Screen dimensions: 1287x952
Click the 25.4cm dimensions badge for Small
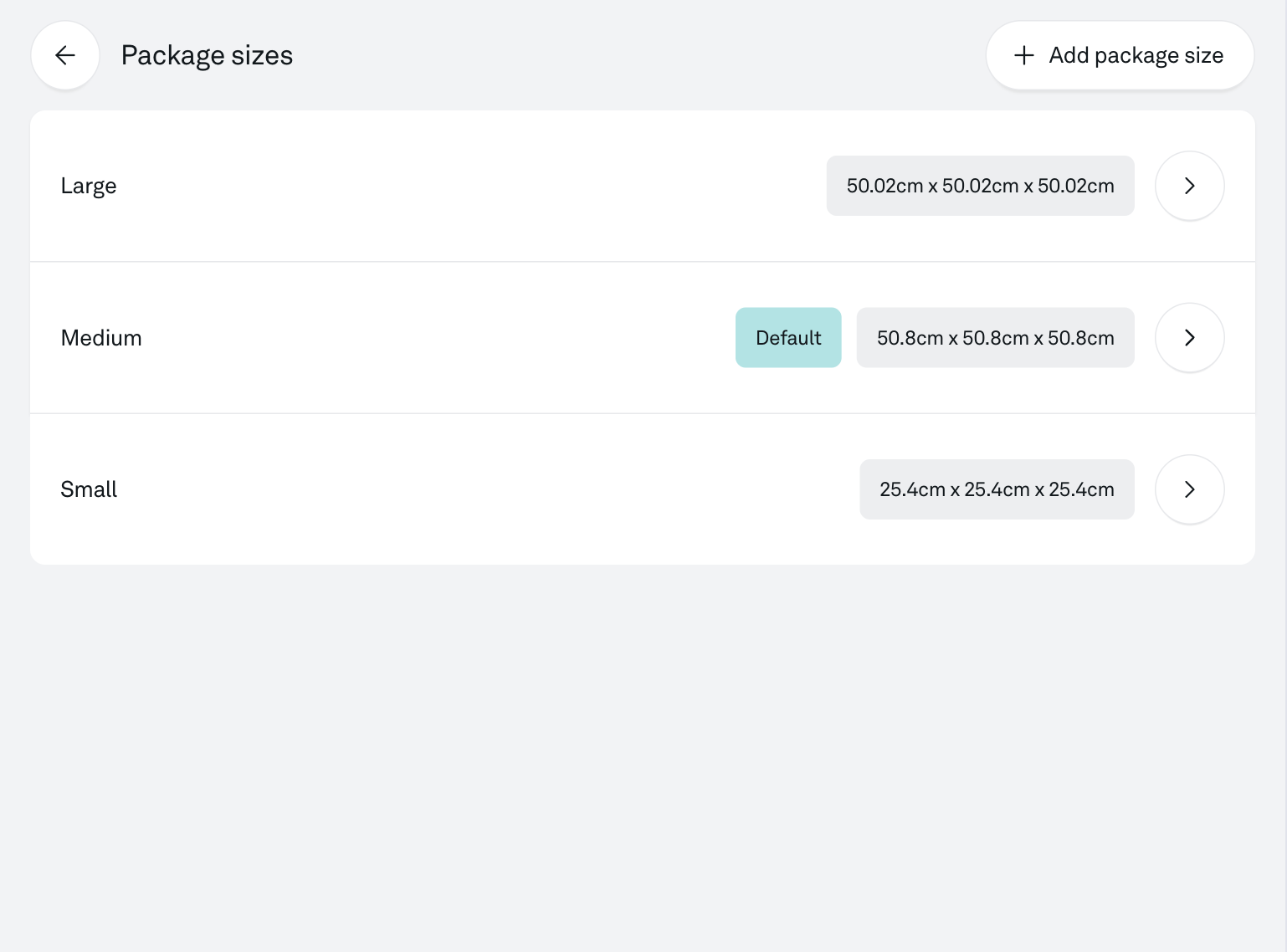click(997, 489)
